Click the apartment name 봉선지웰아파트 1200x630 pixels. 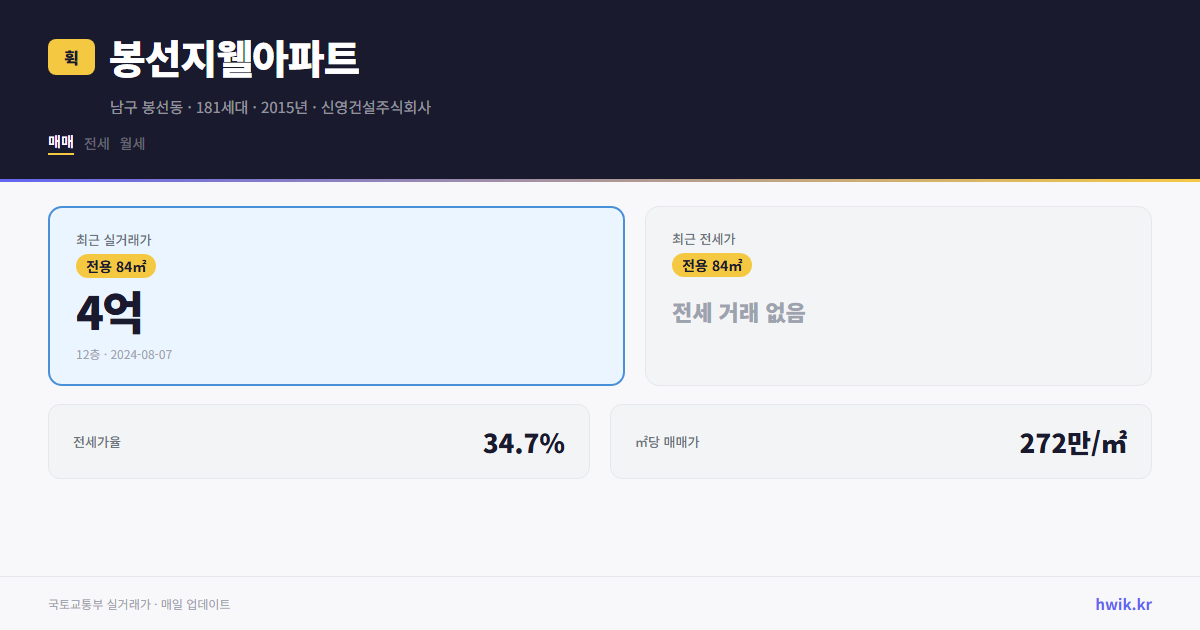(x=233, y=58)
